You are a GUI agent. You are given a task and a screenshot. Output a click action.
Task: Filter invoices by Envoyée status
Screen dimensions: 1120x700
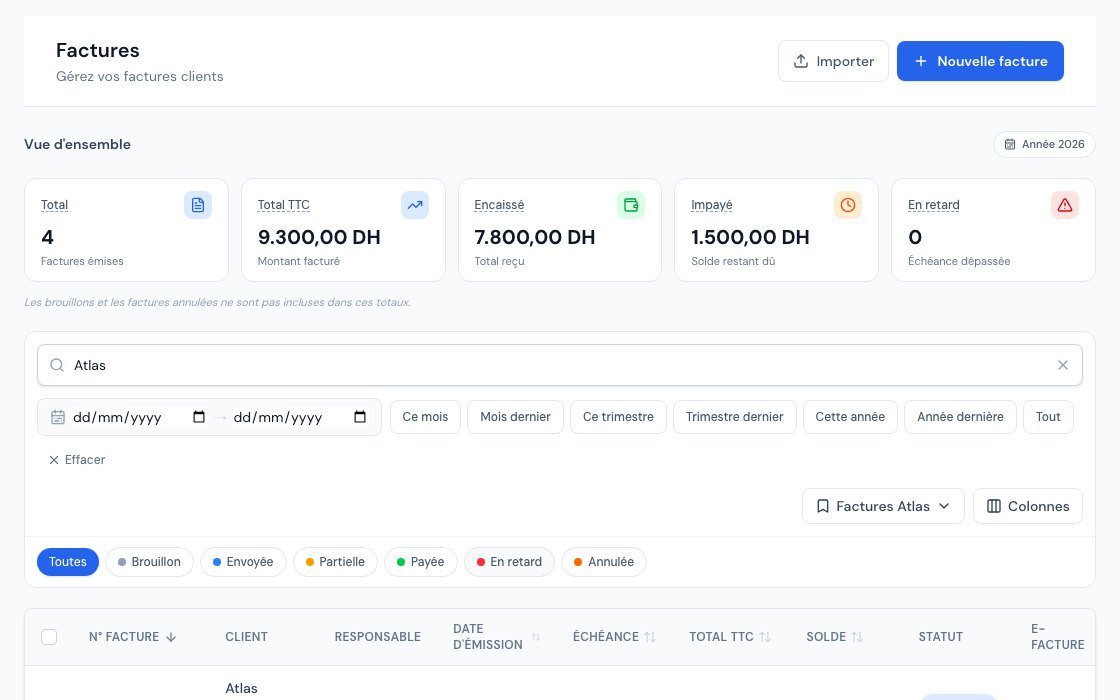pos(243,562)
